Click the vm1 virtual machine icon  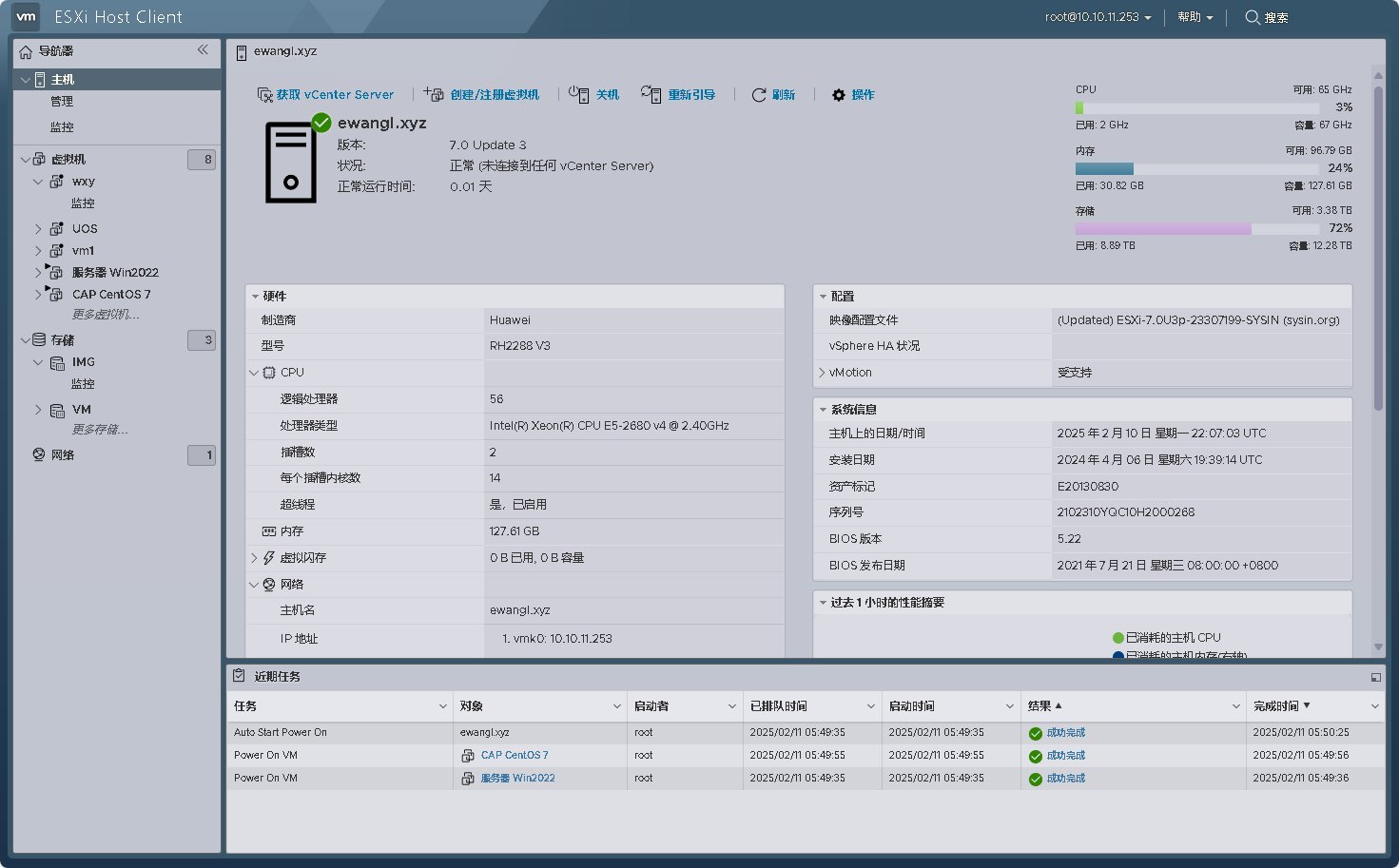click(56, 250)
